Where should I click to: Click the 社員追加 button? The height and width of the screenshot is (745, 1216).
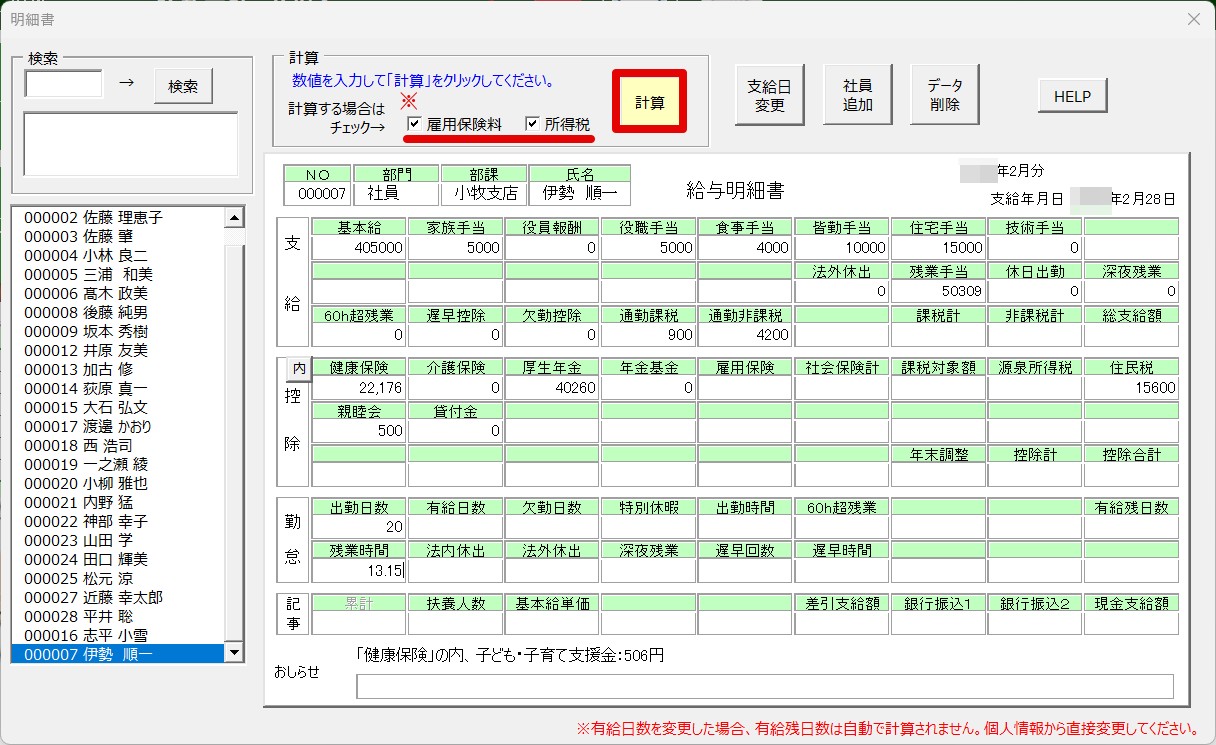click(857, 95)
